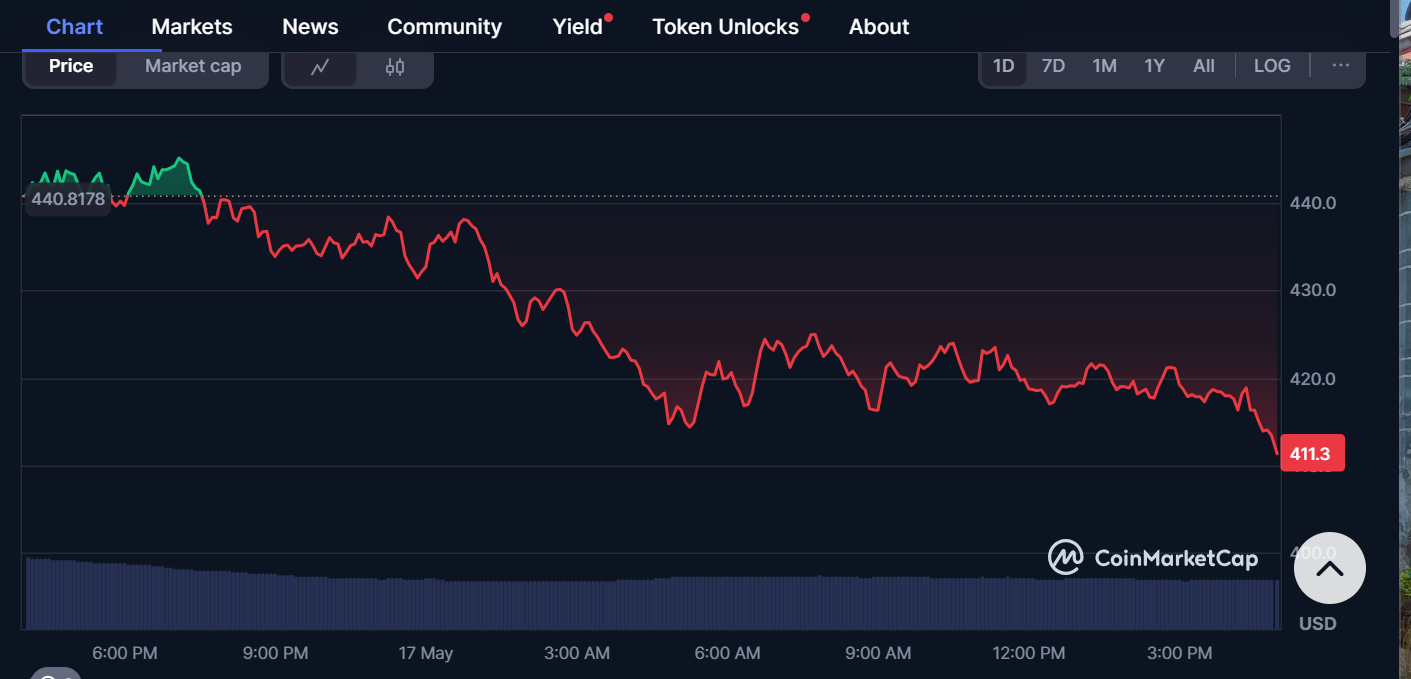Open the three-dots more options menu
Image resolution: width=1411 pixels, height=679 pixels.
(1341, 66)
